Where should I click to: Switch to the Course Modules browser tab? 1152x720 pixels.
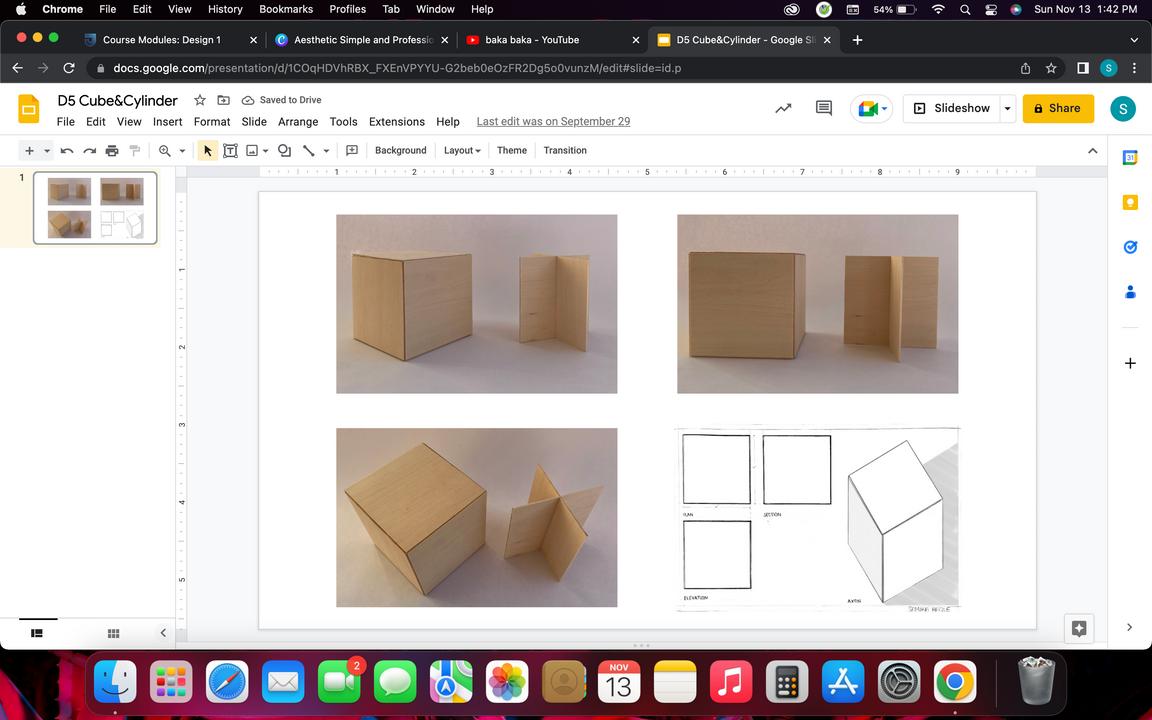[161, 40]
